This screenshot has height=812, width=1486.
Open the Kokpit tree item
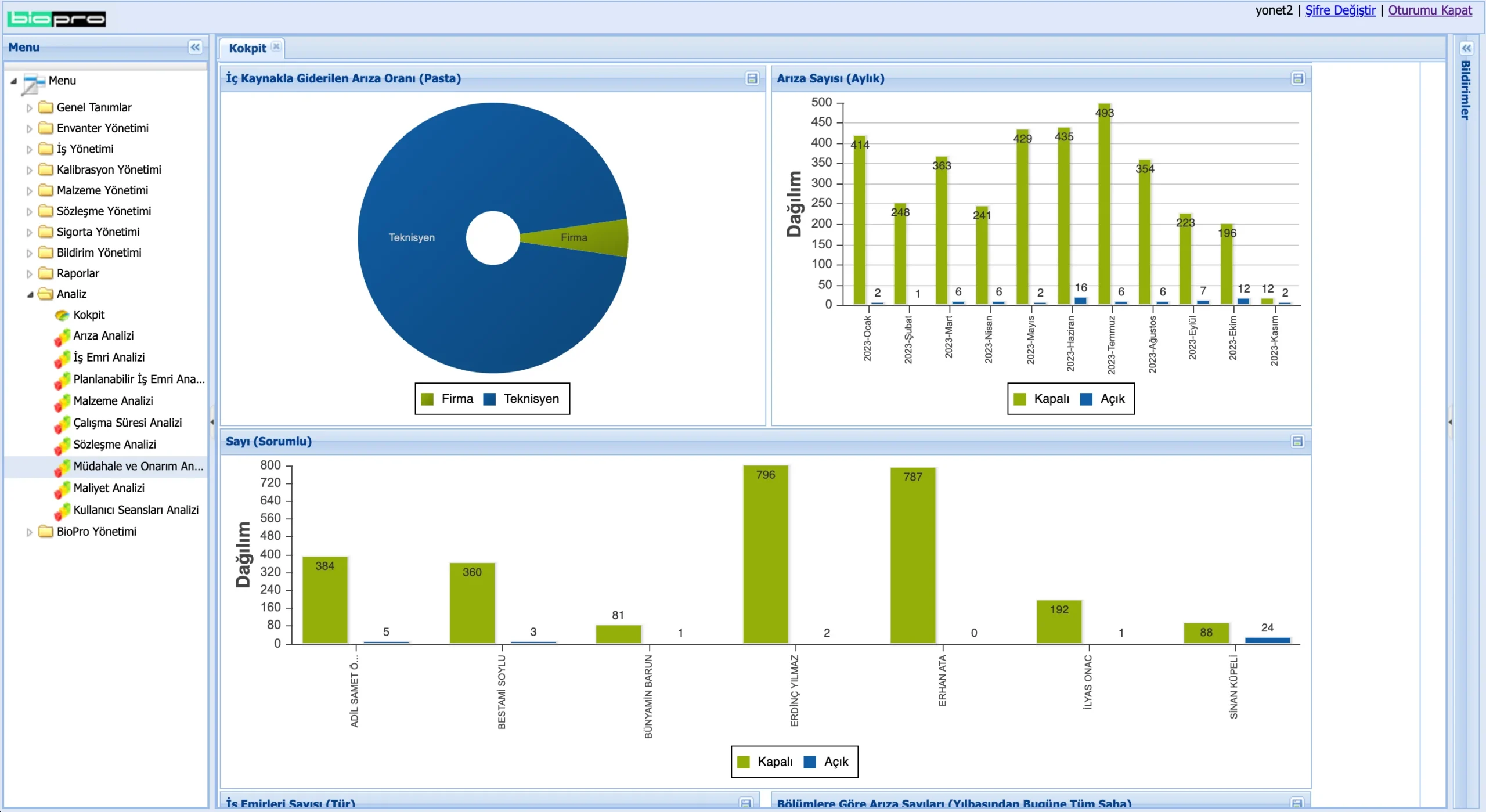pyautogui.click(x=88, y=315)
